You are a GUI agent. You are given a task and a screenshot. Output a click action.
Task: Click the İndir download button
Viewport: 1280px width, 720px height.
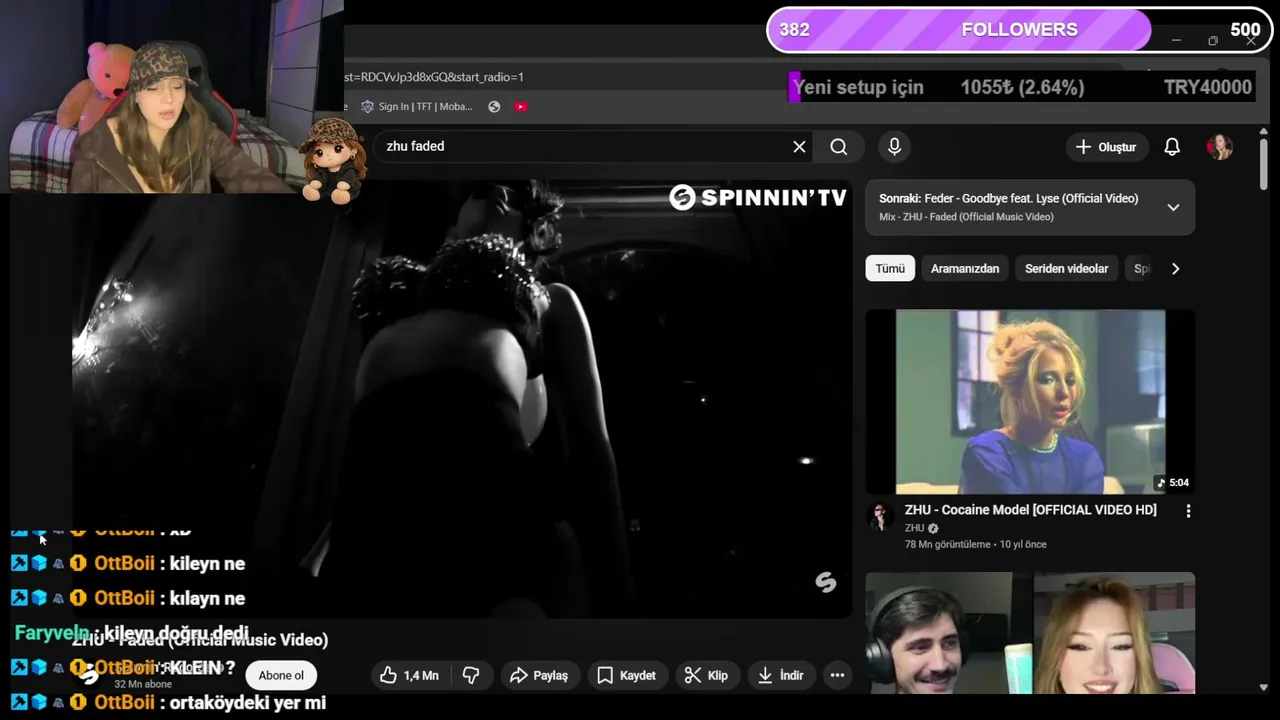780,676
